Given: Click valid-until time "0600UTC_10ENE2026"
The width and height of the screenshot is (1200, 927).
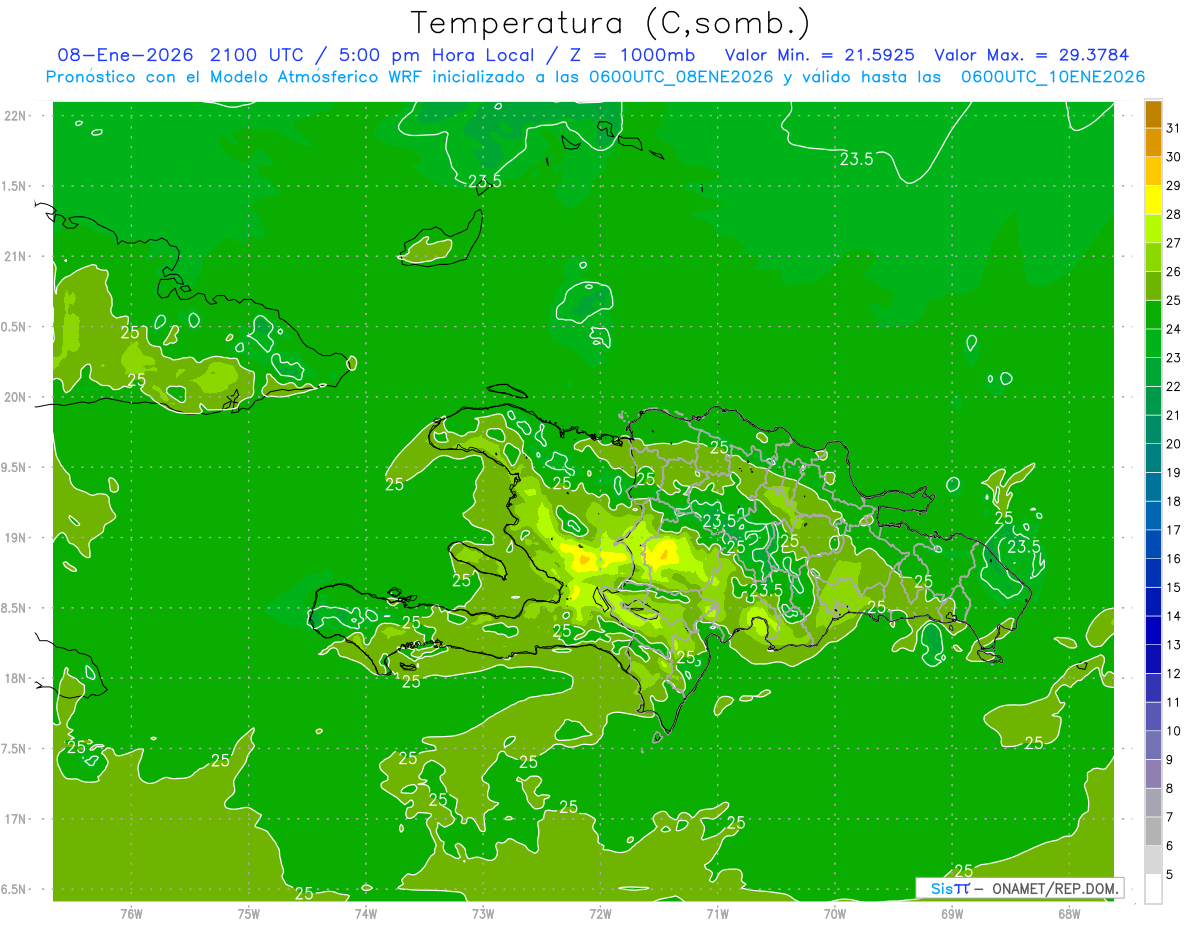Looking at the screenshot, I should tap(1053, 77).
